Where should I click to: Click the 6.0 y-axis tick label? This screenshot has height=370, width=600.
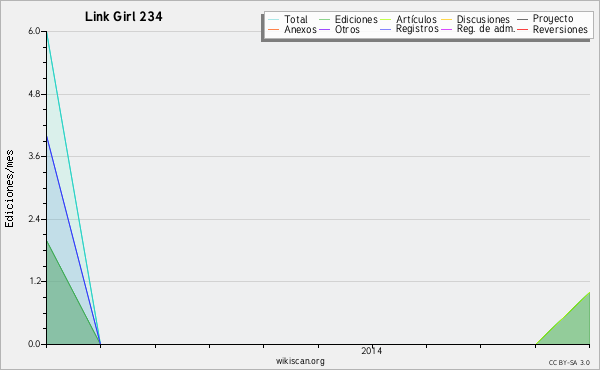click(x=34, y=31)
